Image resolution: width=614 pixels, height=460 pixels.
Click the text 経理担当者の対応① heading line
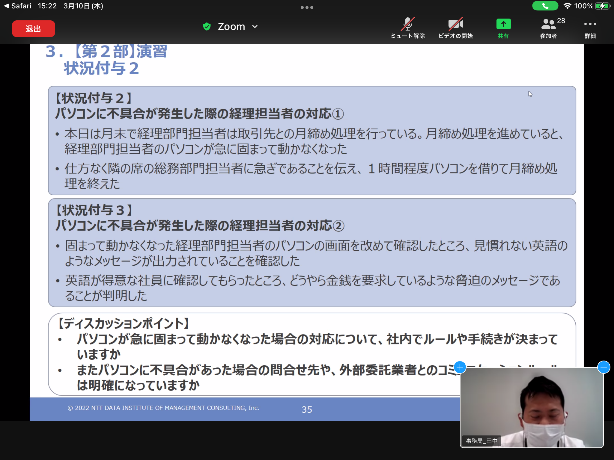[199, 114]
